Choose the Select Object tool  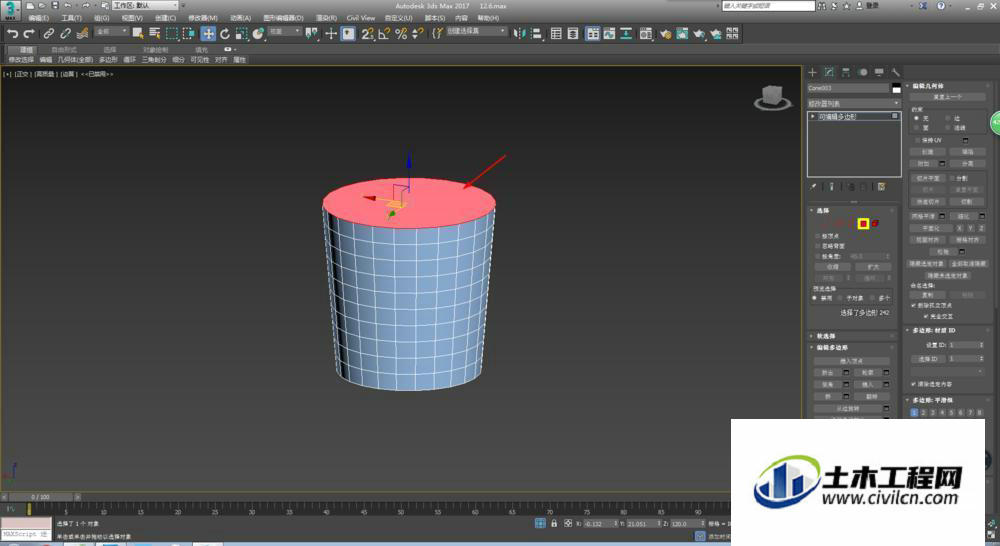(x=138, y=34)
